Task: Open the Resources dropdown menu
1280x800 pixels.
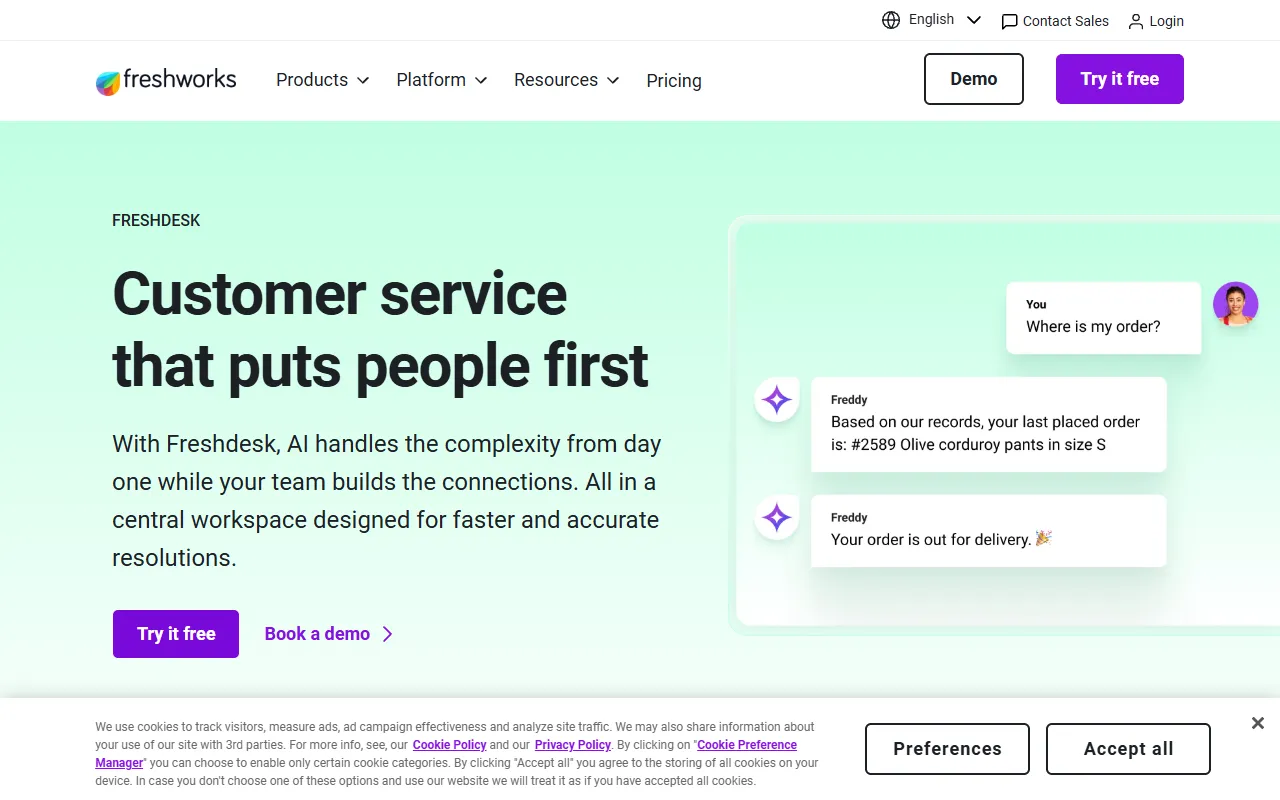Action: [x=566, y=80]
